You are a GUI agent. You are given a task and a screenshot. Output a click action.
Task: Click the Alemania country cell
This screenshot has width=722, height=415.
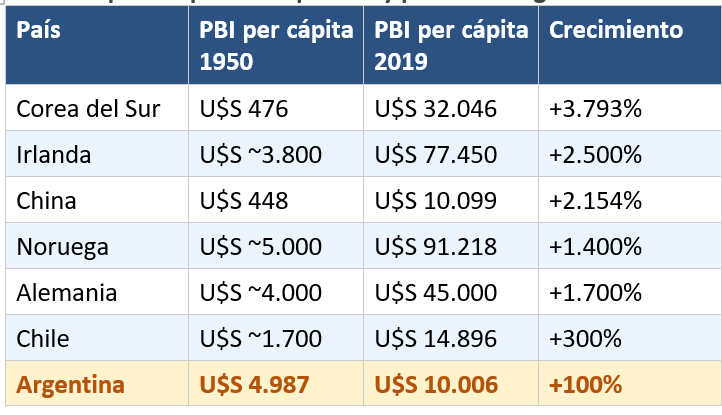pos(67,292)
